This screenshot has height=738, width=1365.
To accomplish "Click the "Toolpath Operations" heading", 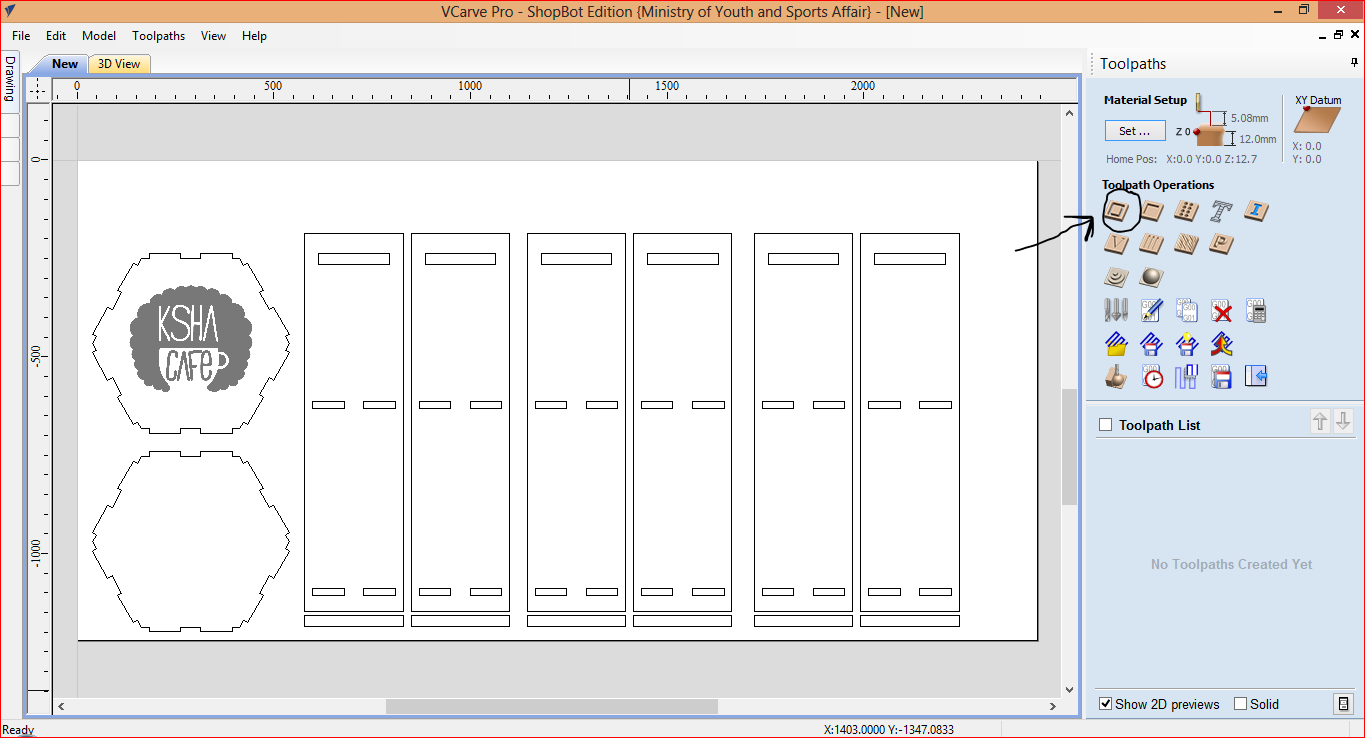I will (x=1158, y=185).
